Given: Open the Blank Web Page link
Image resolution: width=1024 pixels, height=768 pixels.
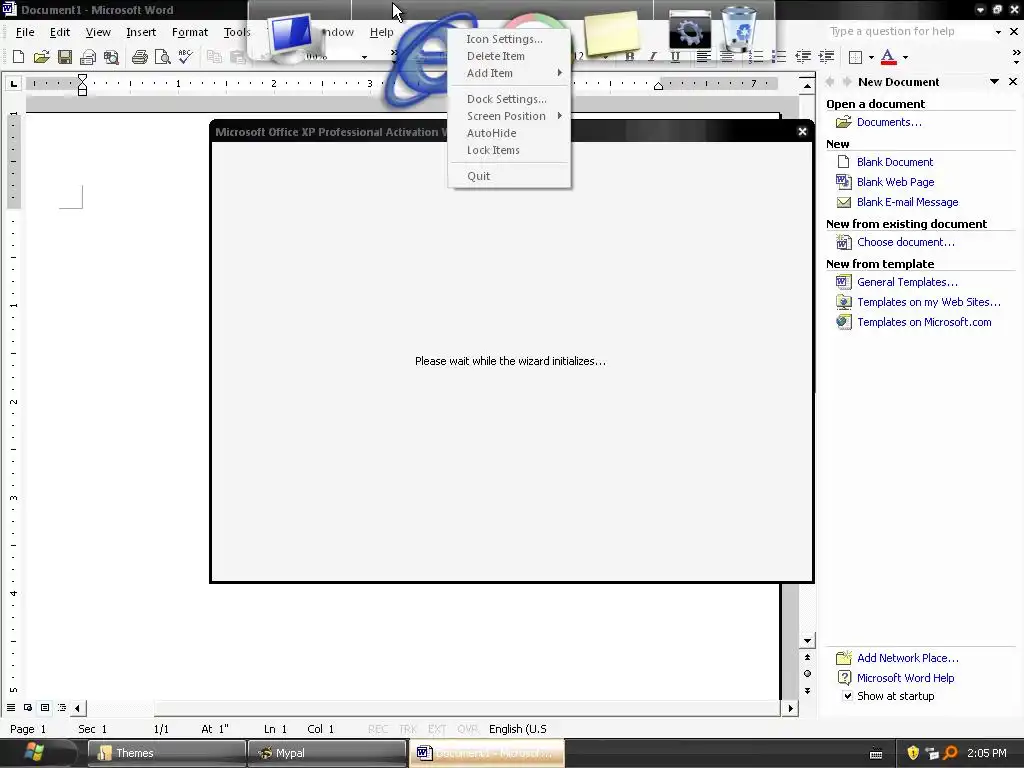Looking at the screenshot, I should 895,182.
